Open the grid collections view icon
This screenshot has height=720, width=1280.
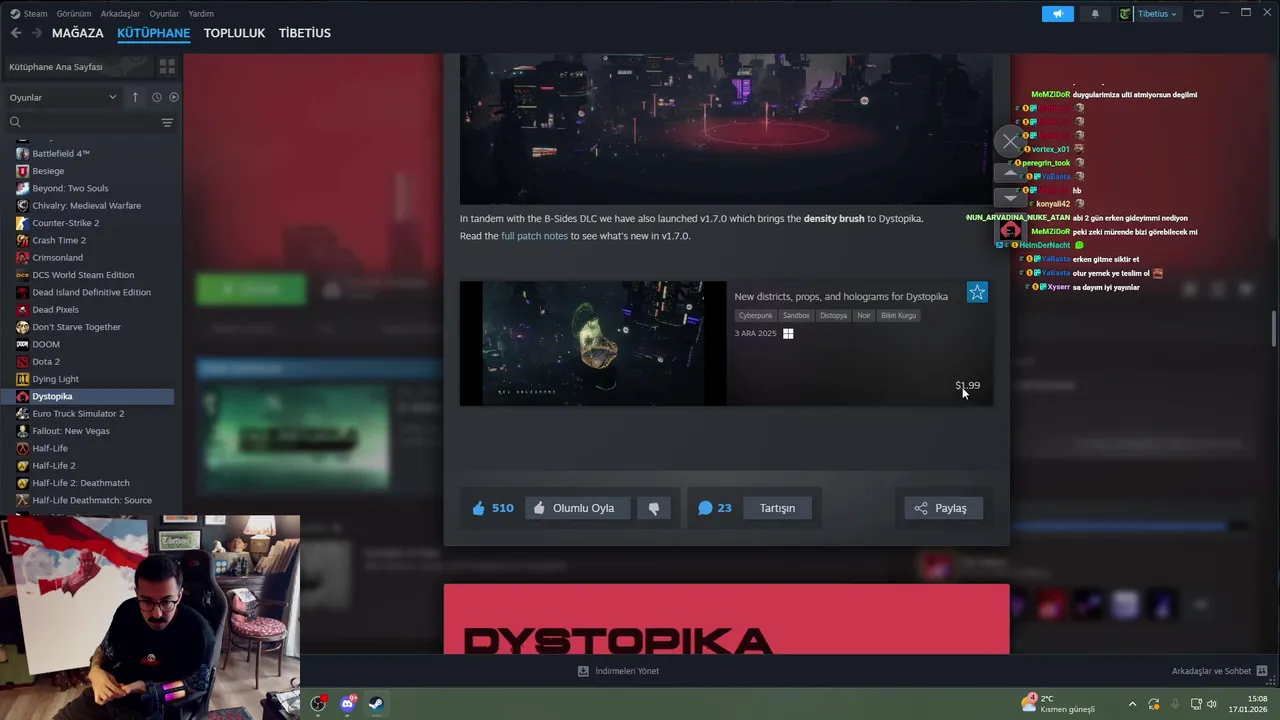pyautogui.click(x=167, y=67)
